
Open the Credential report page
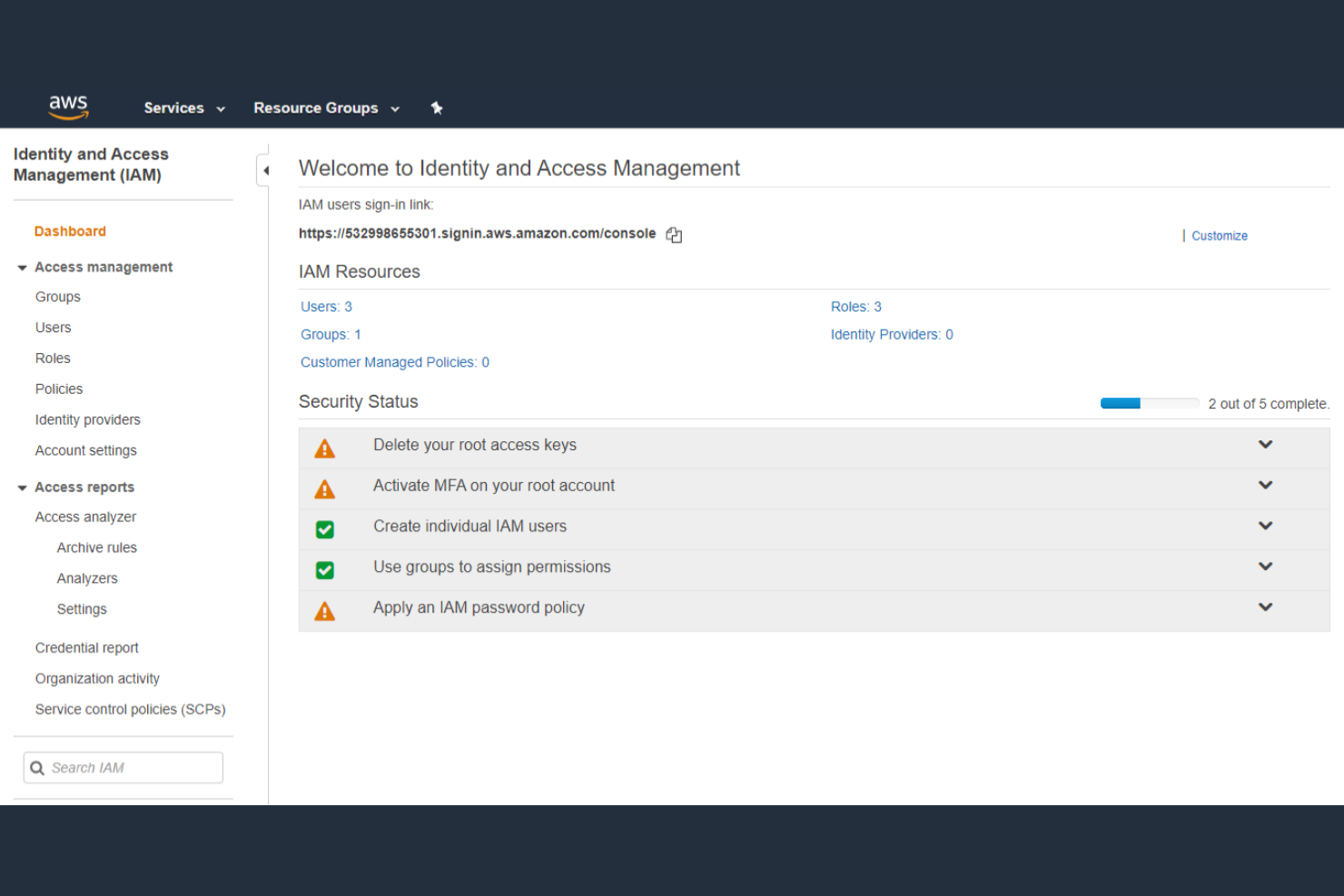pyautogui.click(x=86, y=647)
